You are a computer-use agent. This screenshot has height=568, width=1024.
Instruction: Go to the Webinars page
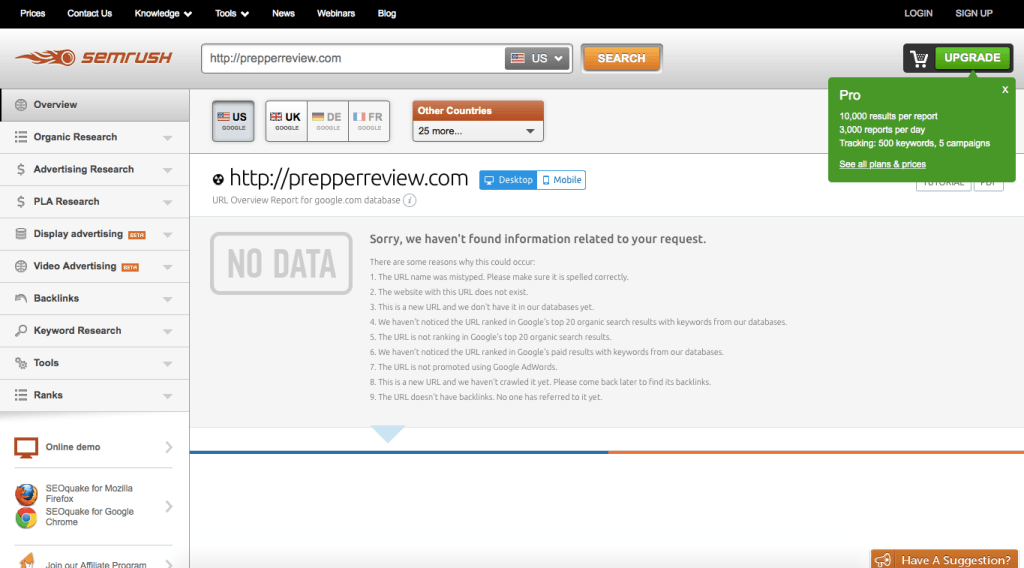pyautogui.click(x=336, y=13)
